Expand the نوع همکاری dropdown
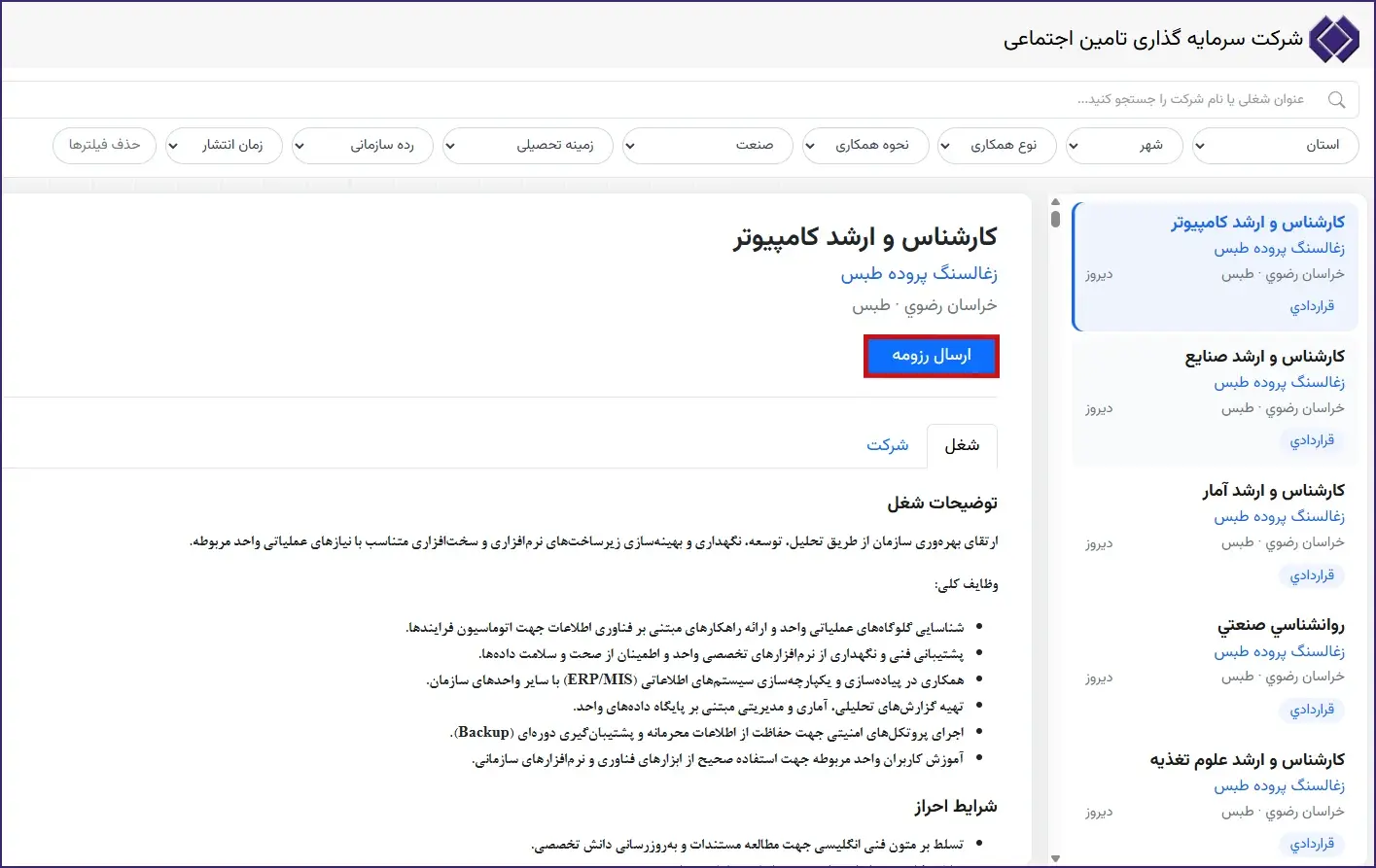The height and width of the screenshot is (868, 1376). (x=997, y=145)
